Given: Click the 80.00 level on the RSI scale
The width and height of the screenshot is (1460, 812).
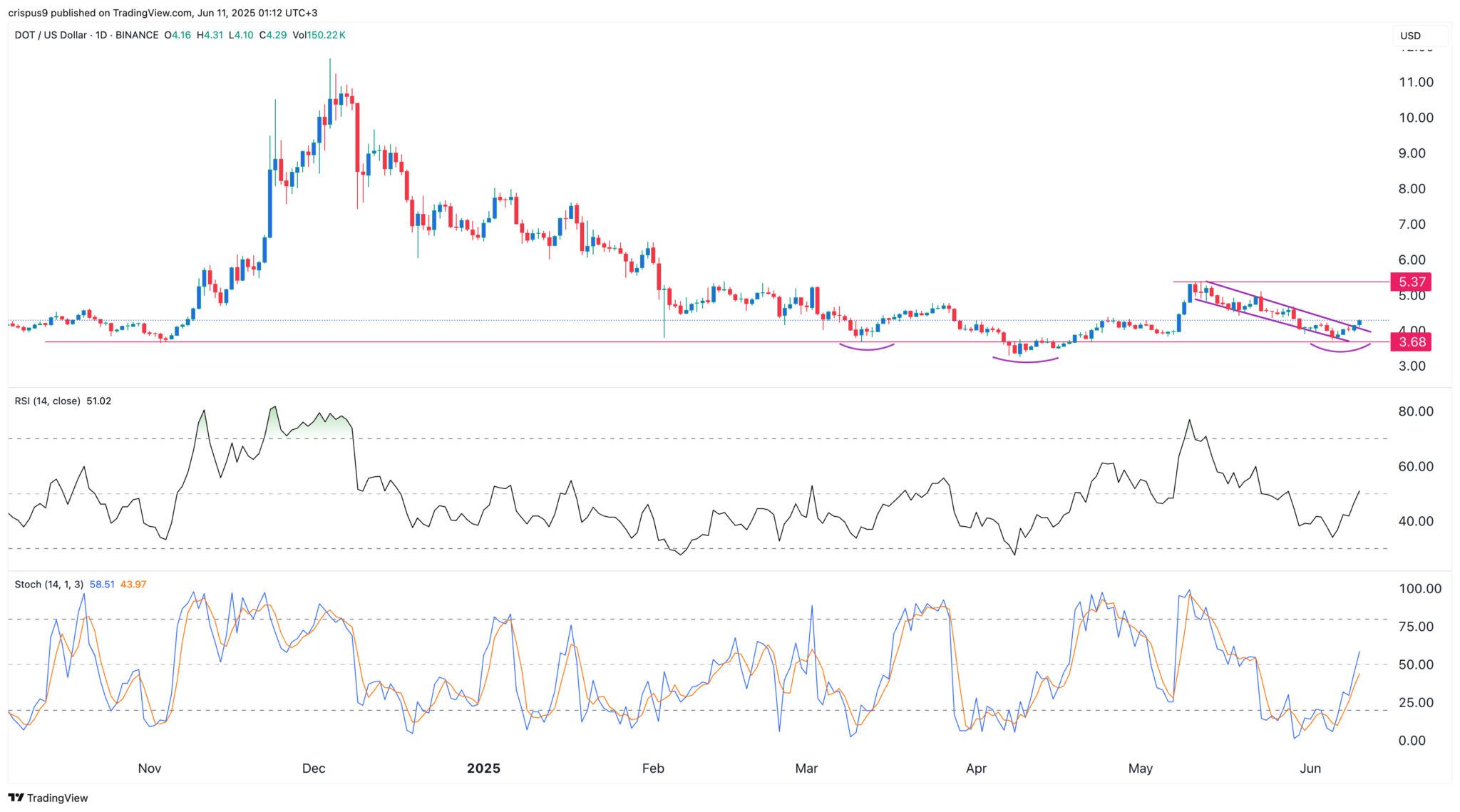Looking at the screenshot, I should [x=1415, y=412].
